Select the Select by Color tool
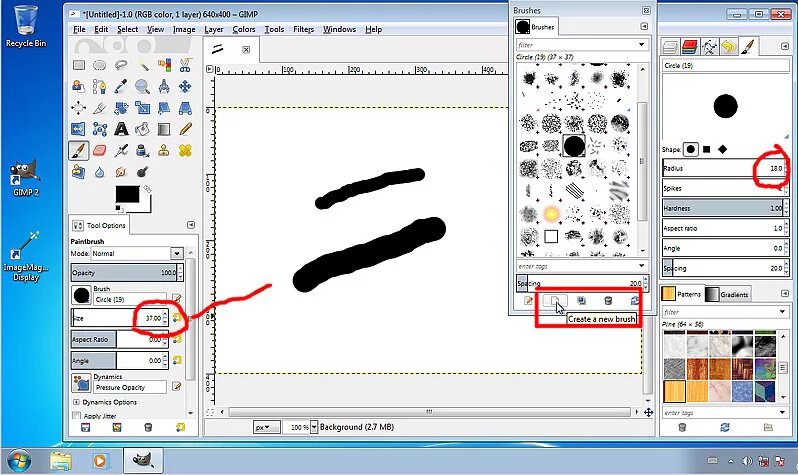798x475 pixels. coord(164,65)
